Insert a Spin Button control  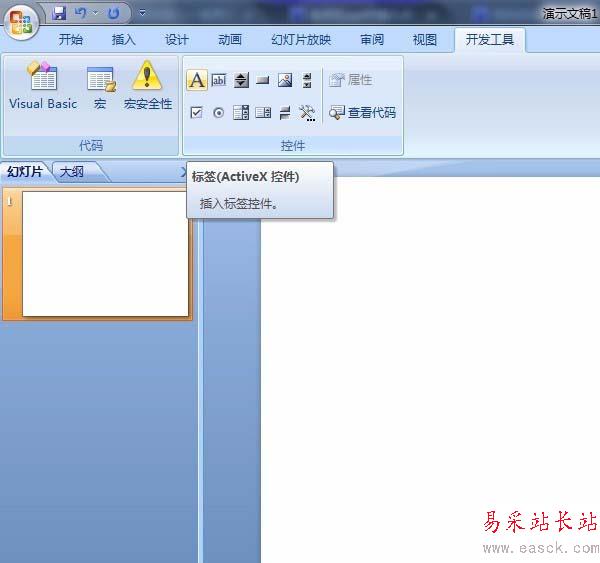tap(241, 80)
